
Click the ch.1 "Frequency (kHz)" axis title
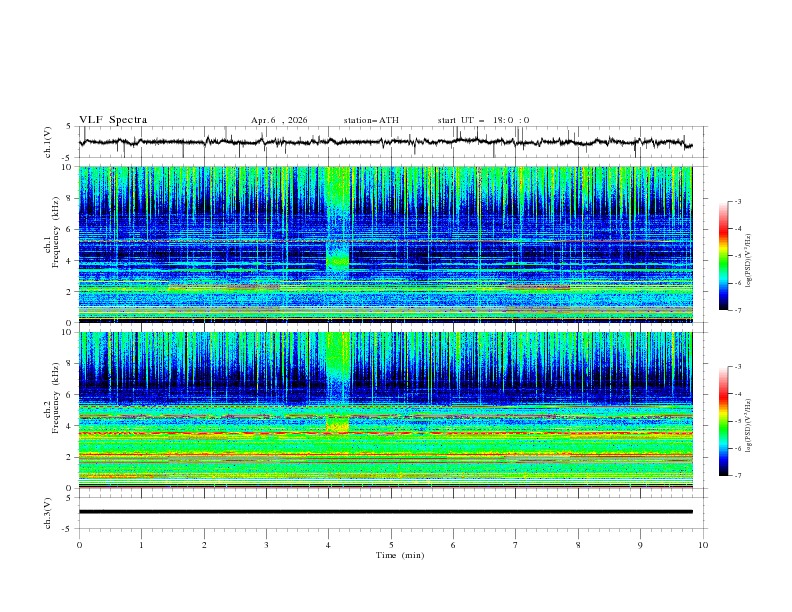coord(55,232)
